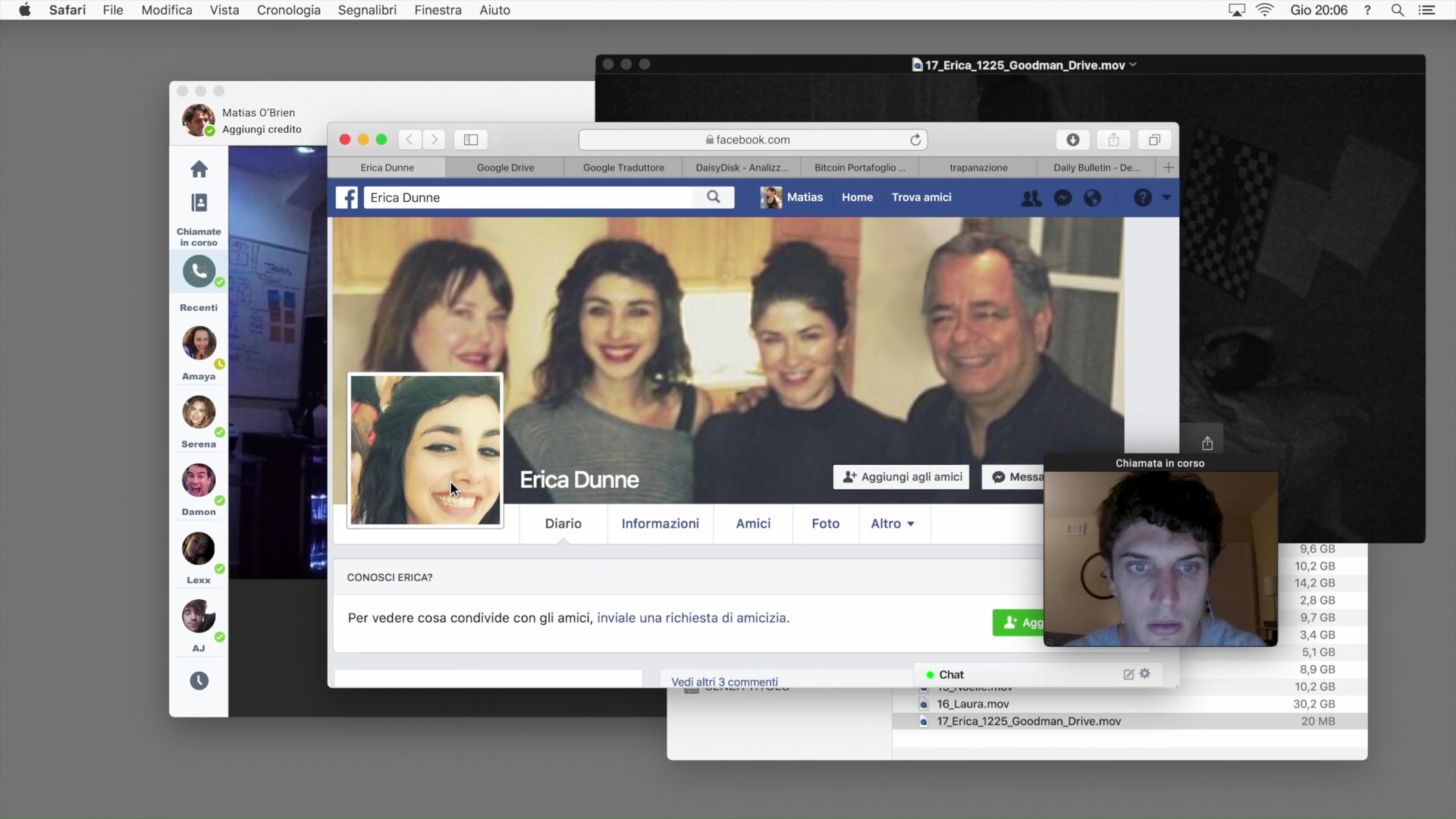The image size is (1456, 819).
Task: Open Matias profile link
Action: [x=792, y=197]
